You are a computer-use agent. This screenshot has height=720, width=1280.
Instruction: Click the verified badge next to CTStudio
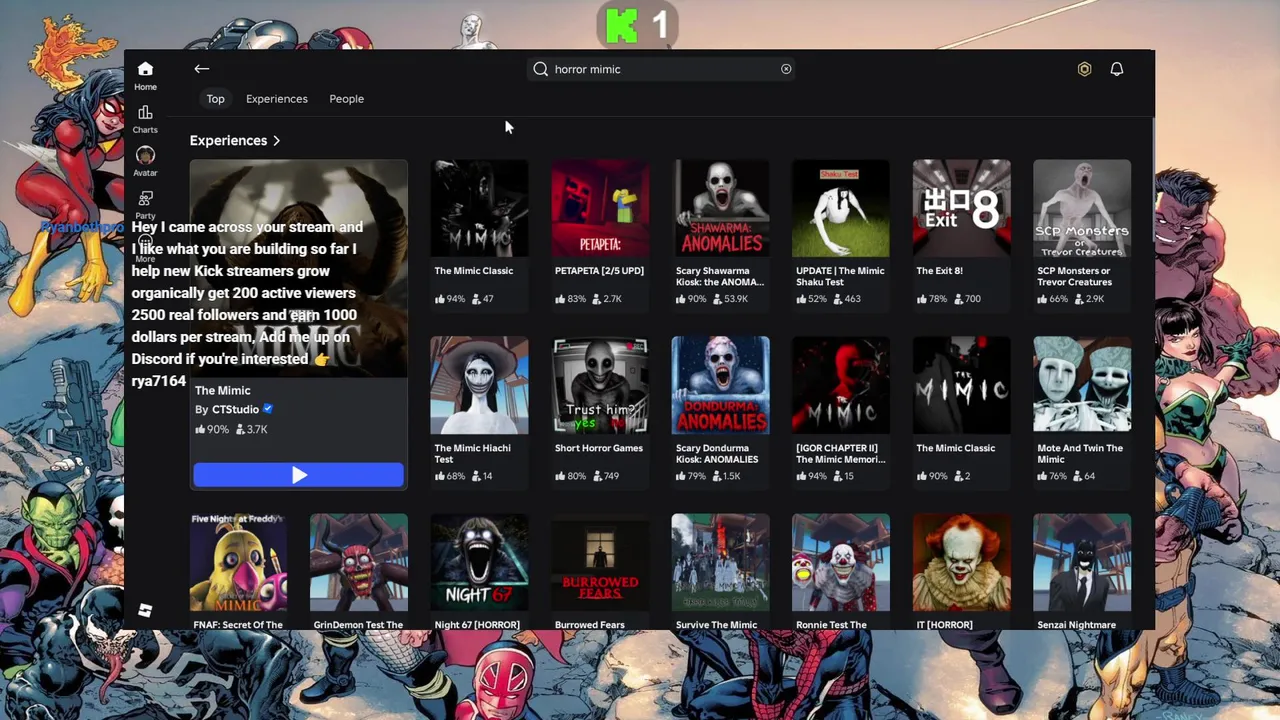(267, 409)
